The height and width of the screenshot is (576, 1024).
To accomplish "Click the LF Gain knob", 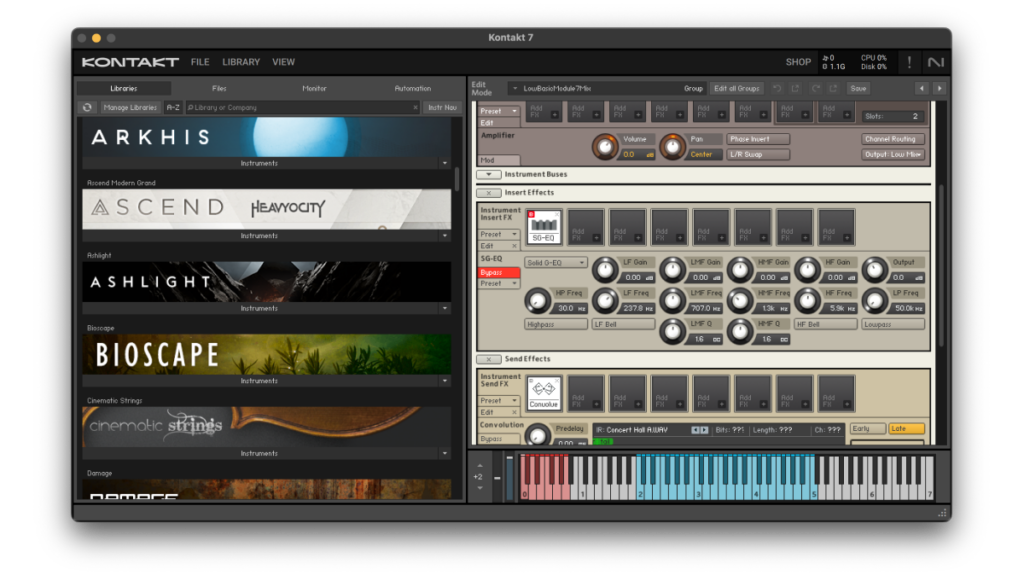I will click(605, 270).
